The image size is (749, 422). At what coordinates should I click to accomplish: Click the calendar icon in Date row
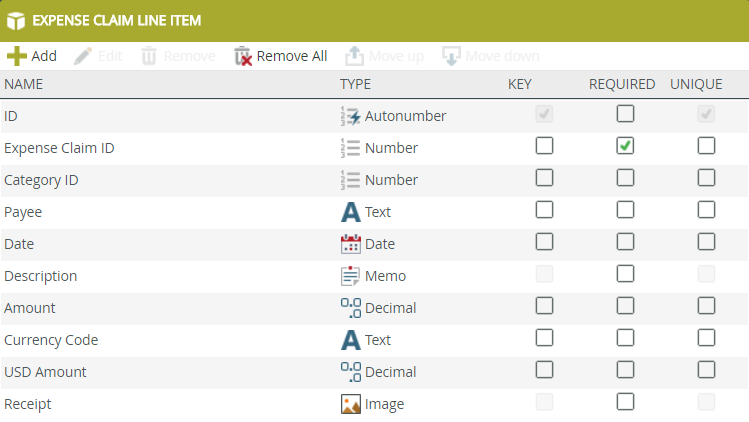[350, 244]
